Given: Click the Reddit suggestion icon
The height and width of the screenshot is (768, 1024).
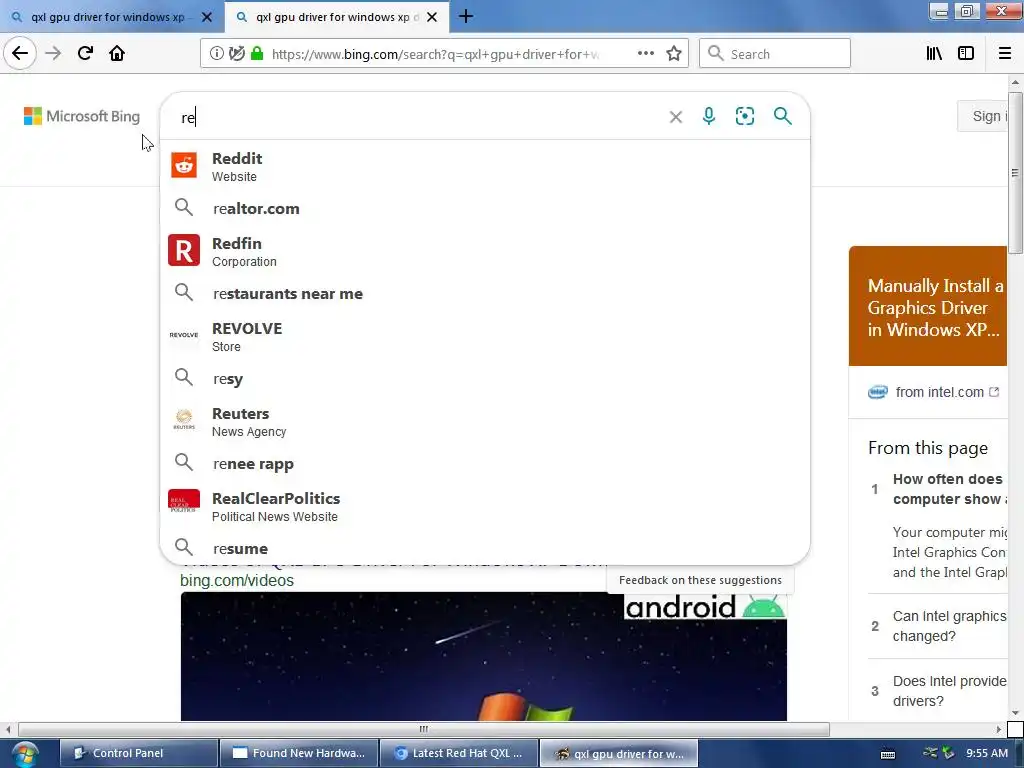Looking at the screenshot, I should [x=184, y=165].
